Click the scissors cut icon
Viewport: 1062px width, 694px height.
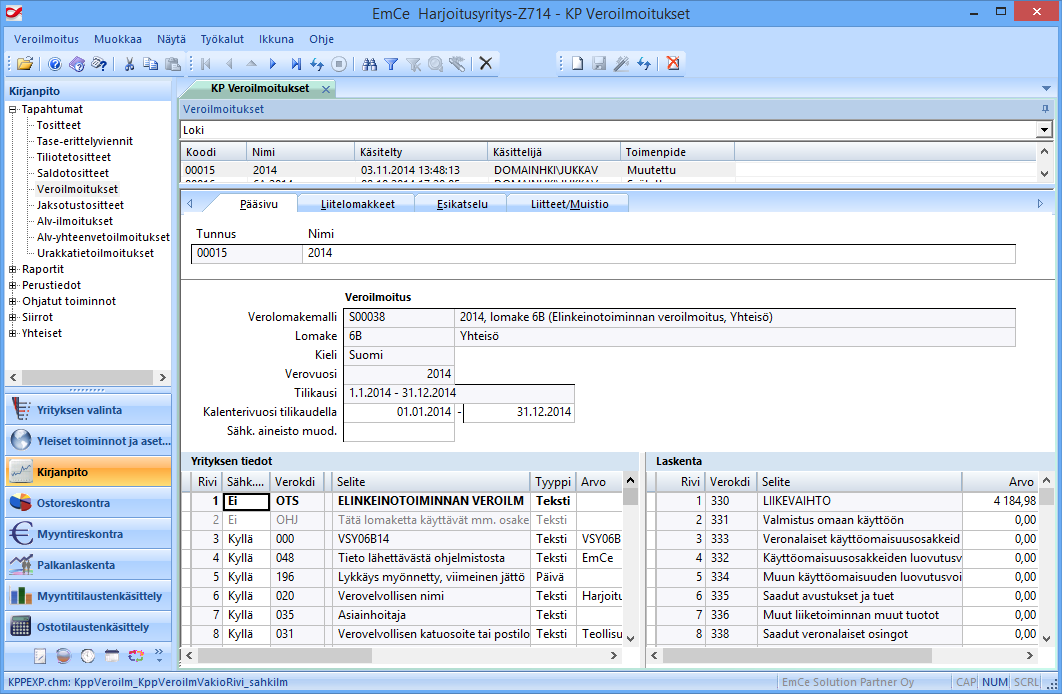tap(129, 64)
